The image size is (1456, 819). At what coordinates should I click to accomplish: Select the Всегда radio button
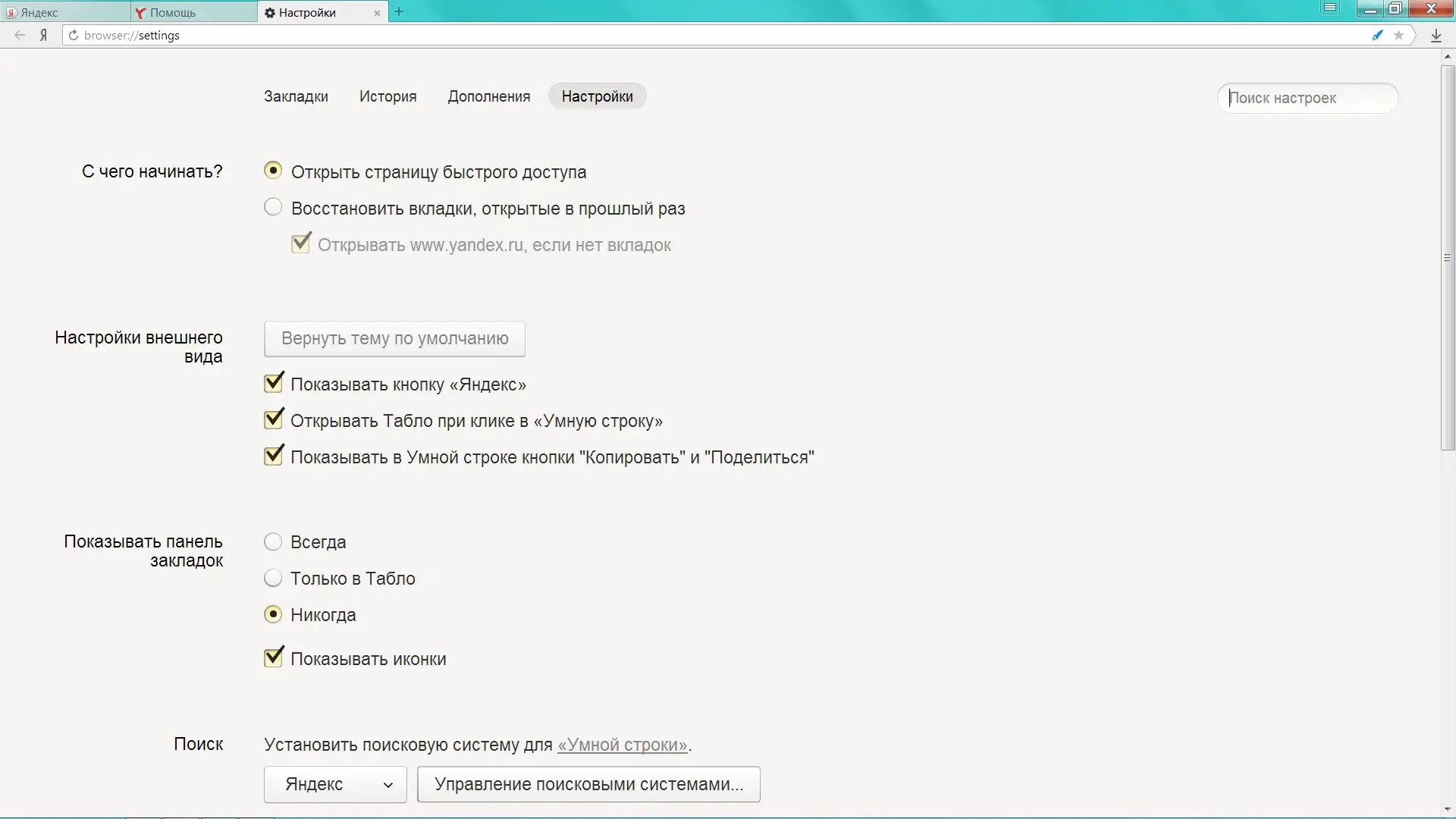[x=272, y=541]
